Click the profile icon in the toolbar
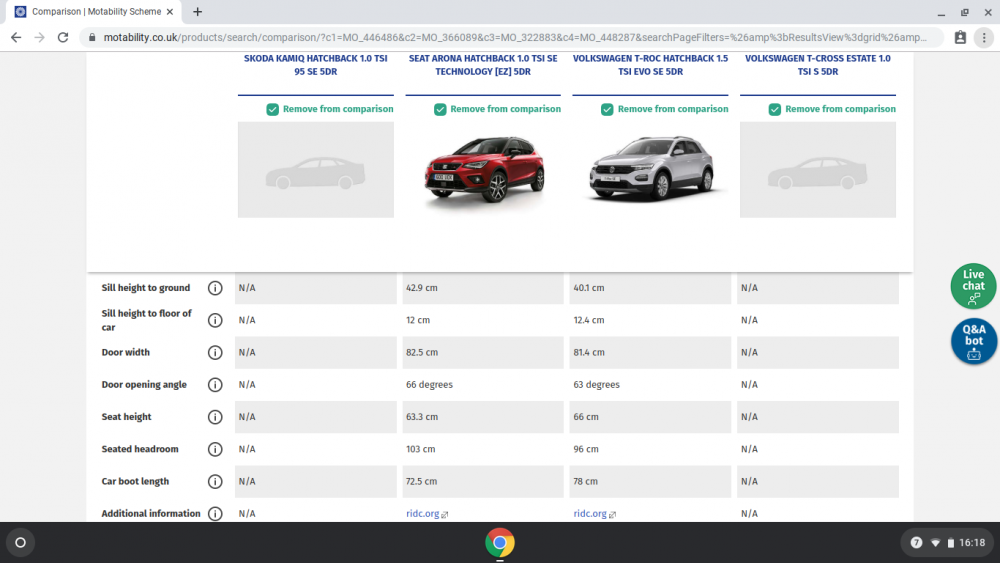This screenshot has width=1000, height=563. coord(960,38)
